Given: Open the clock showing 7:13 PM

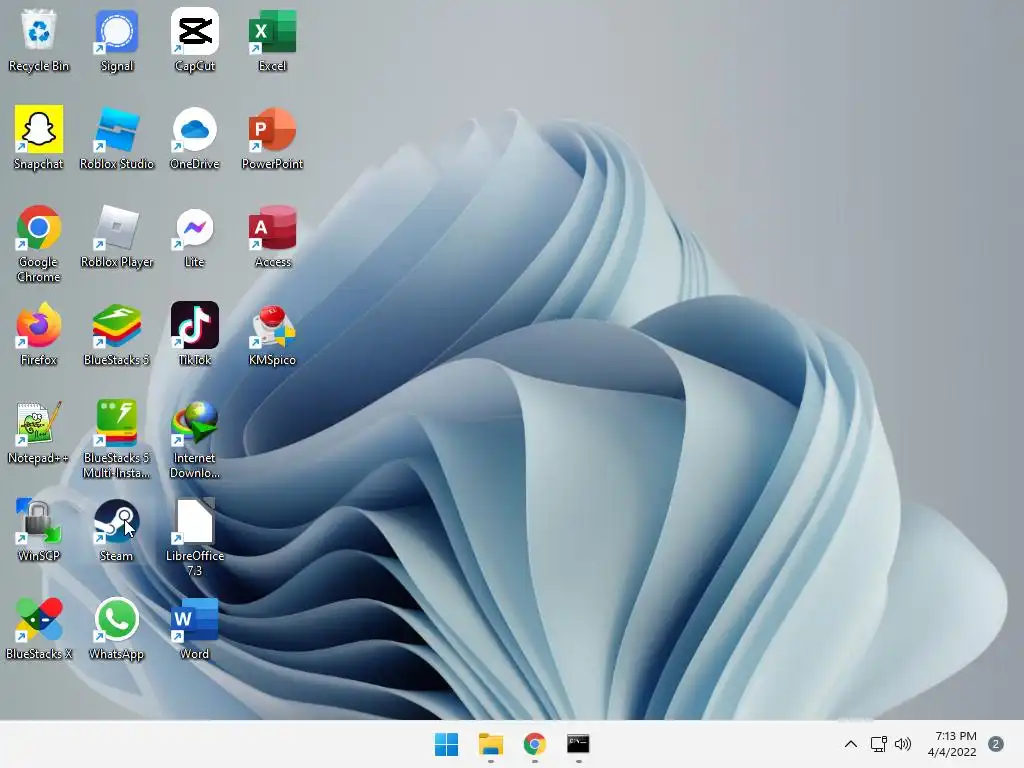Looking at the screenshot, I should pyautogui.click(x=952, y=744).
